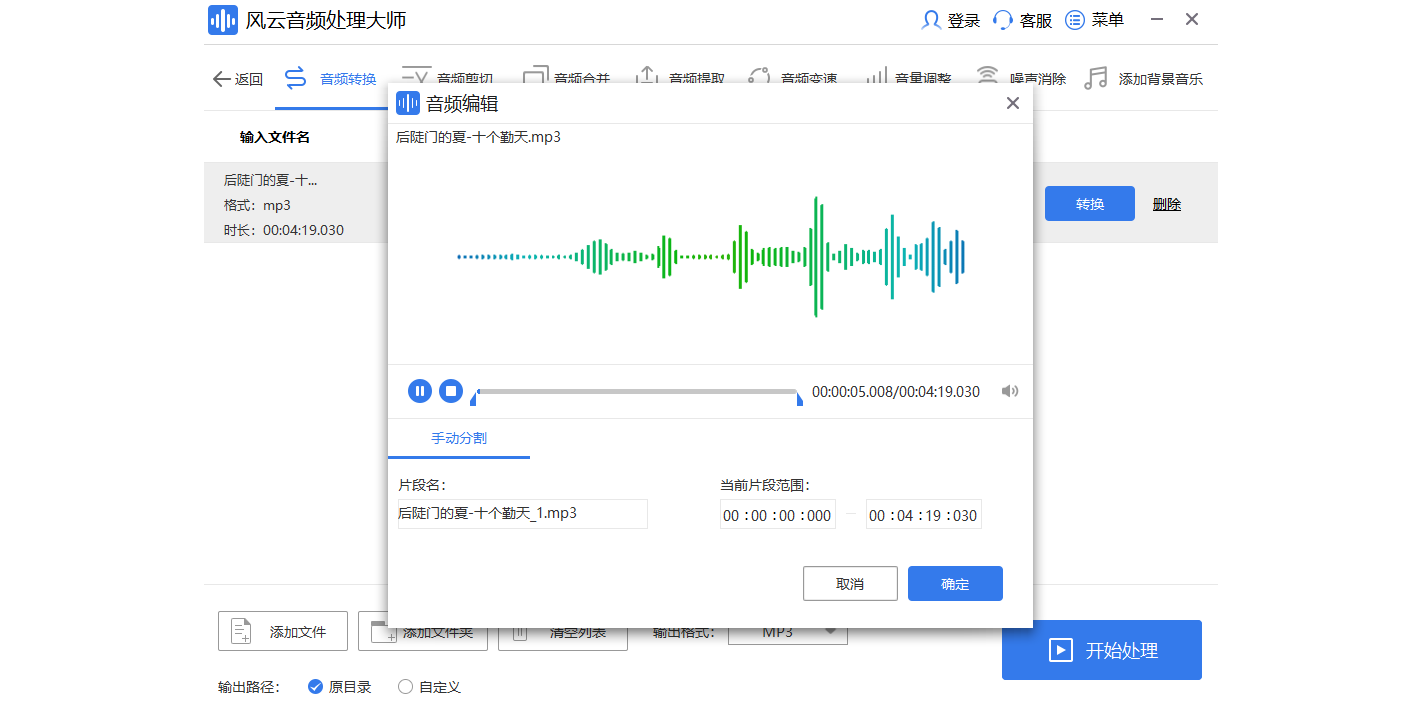Click the right trim handle marker
This screenshot has width=1422, height=711.
coord(800,399)
